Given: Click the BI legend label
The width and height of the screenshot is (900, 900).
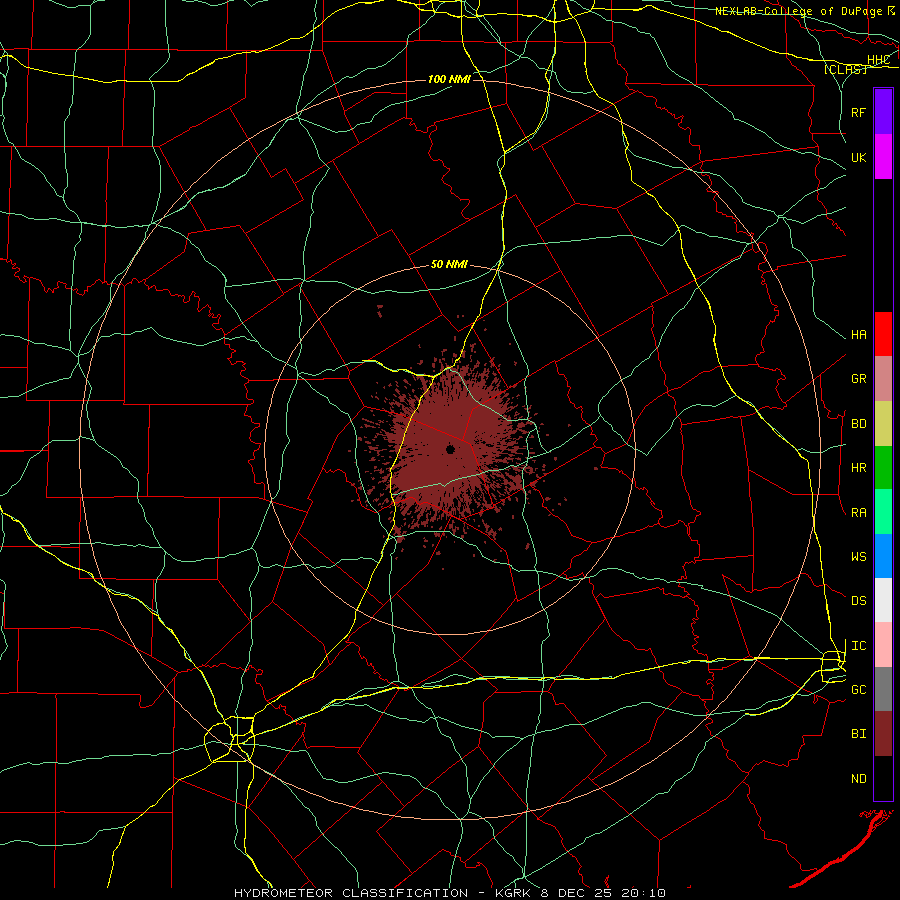Looking at the screenshot, I should (859, 734).
